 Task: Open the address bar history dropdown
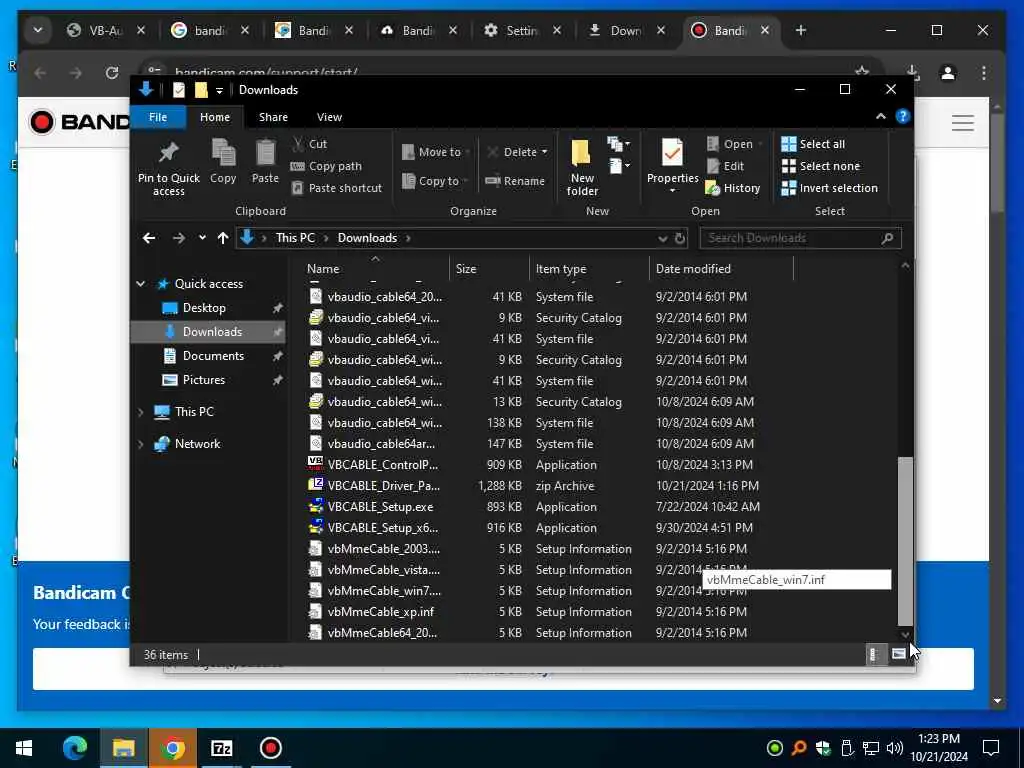pyautogui.click(x=662, y=238)
